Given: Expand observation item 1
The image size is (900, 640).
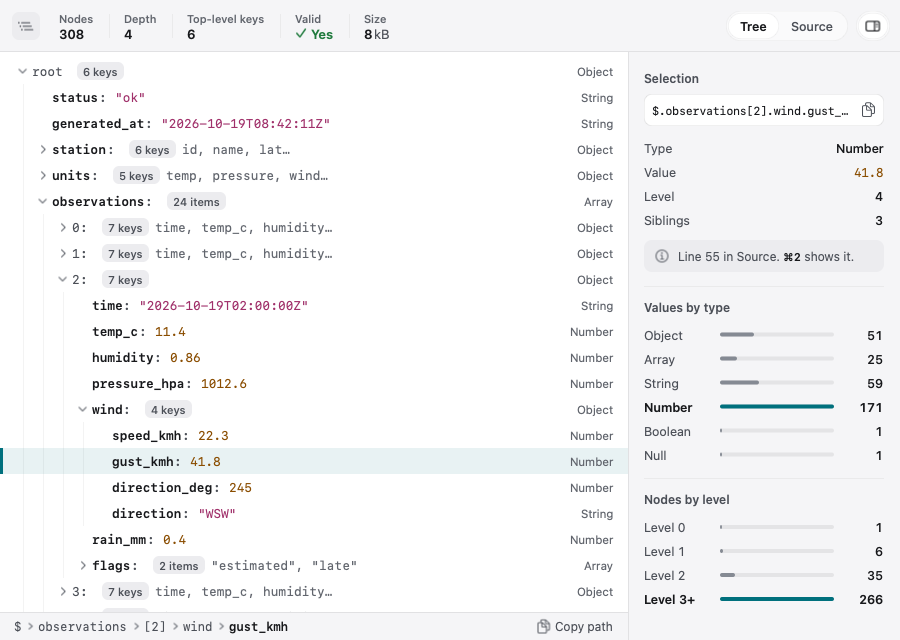Looking at the screenshot, I should [63, 254].
